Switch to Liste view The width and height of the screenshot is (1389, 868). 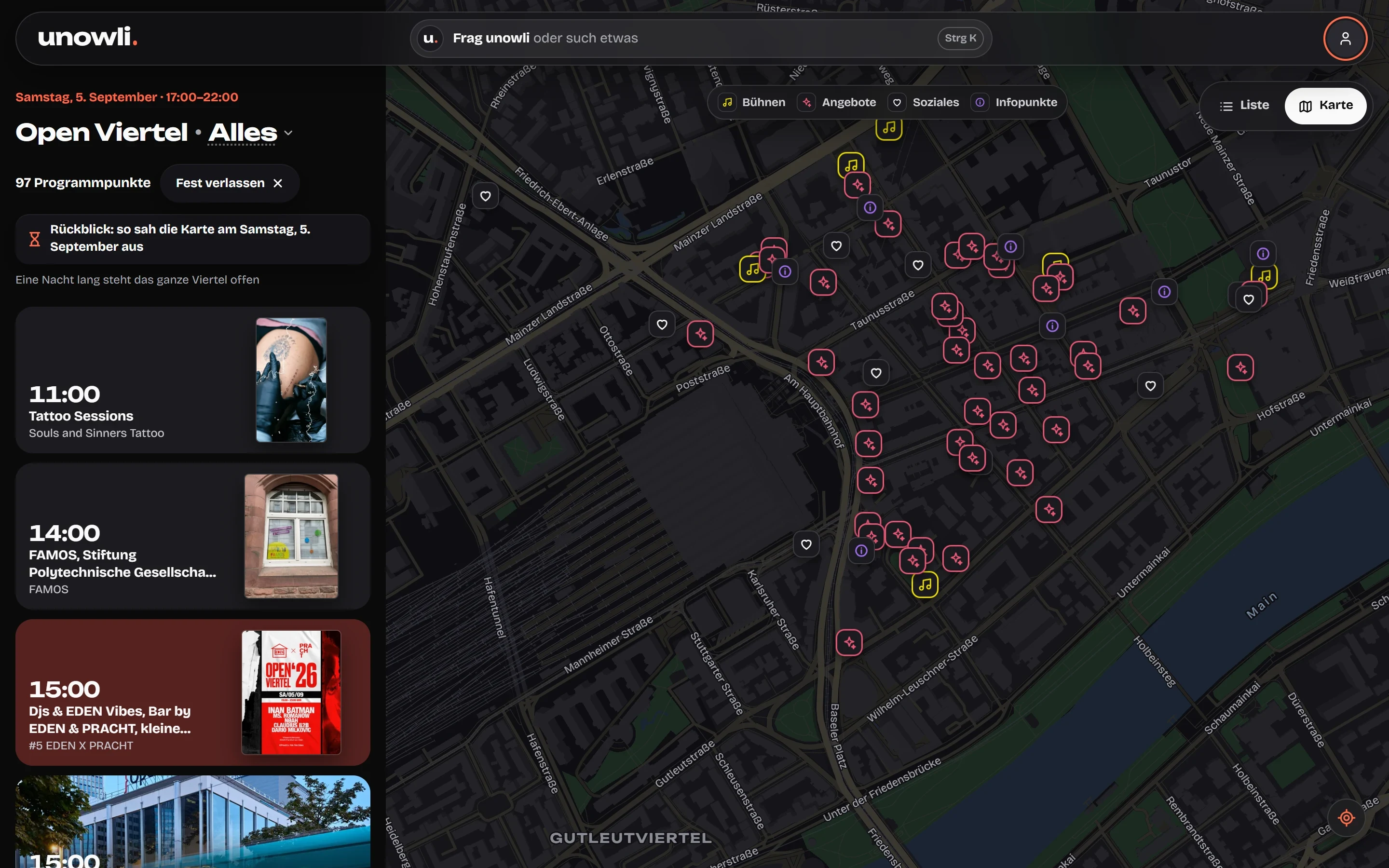click(x=1244, y=106)
